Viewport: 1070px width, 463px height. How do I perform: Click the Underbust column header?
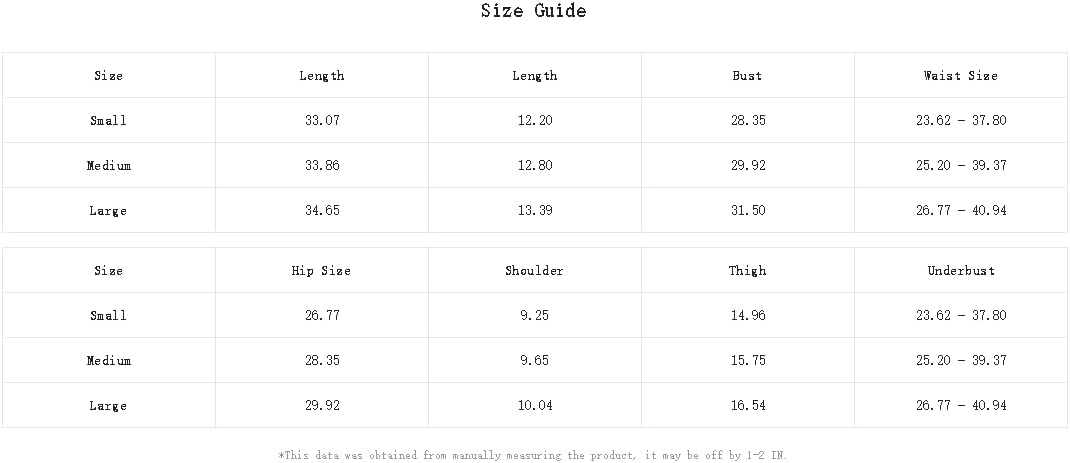click(961, 271)
